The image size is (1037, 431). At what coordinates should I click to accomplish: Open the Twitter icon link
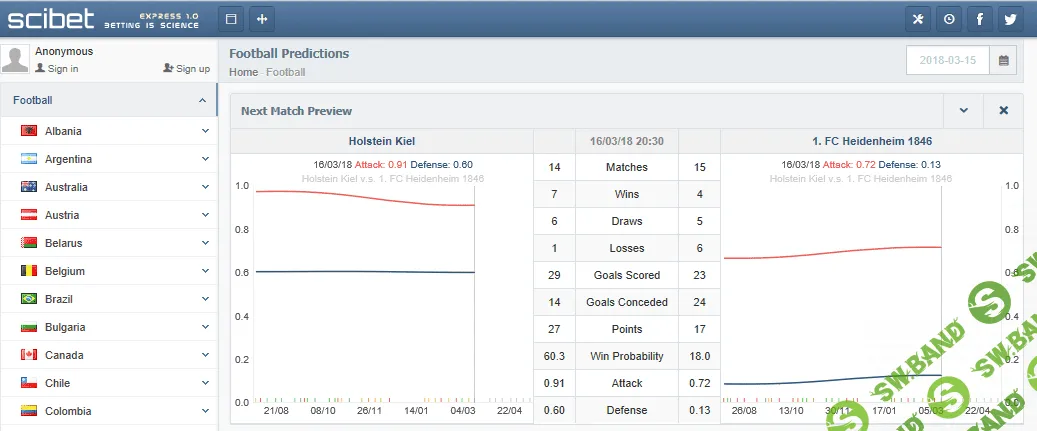pyautogui.click(x=1010, y=19)
